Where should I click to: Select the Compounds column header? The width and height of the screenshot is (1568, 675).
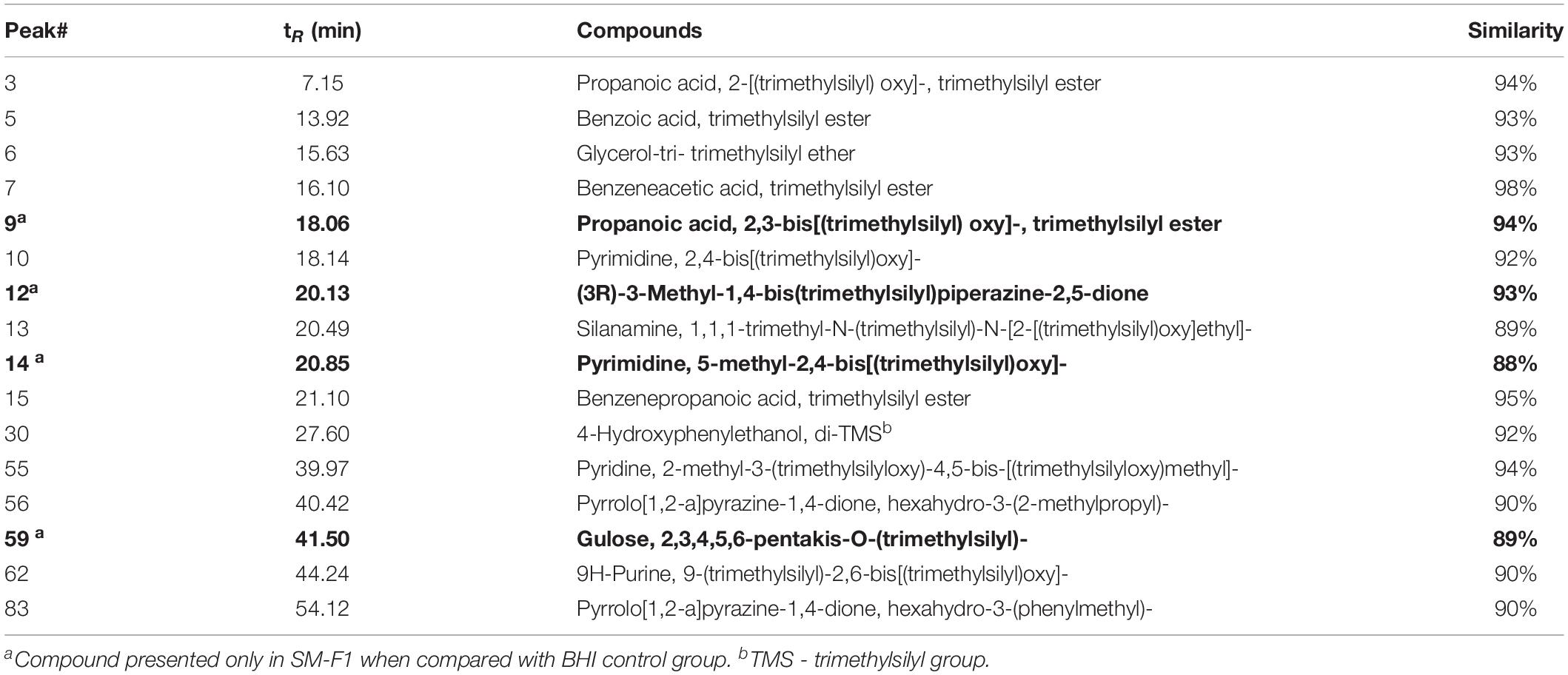(x=639, y=31)
